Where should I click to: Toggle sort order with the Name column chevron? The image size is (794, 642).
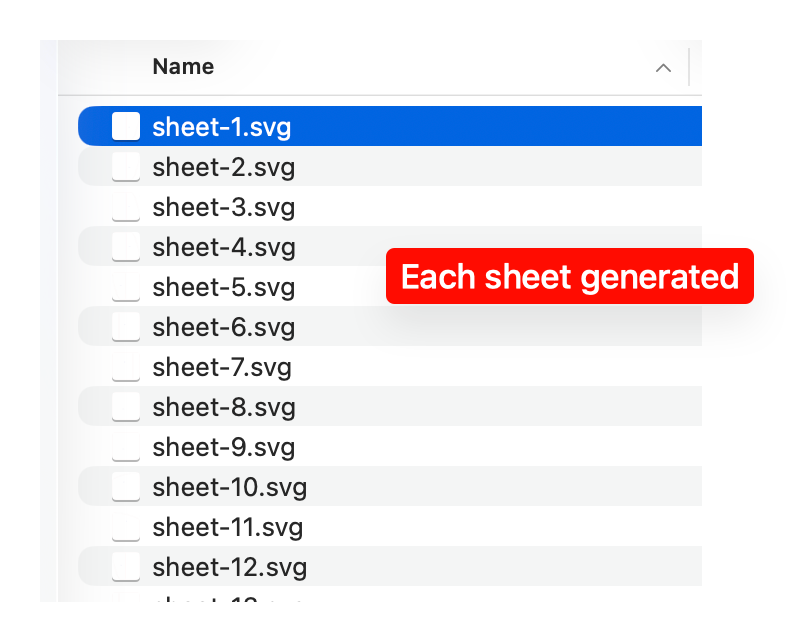coord(663,68)
